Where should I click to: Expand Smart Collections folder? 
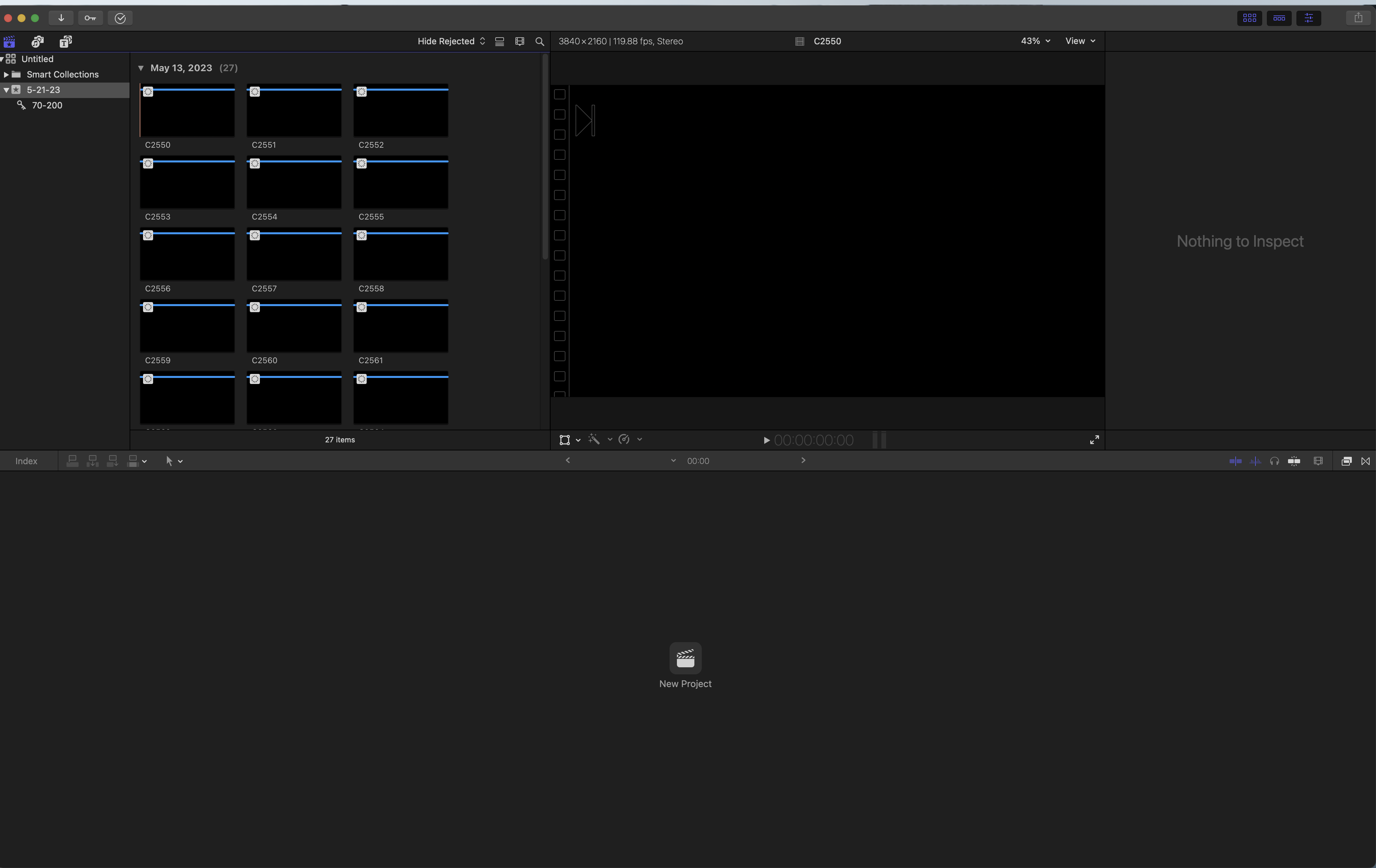point(6,74)
